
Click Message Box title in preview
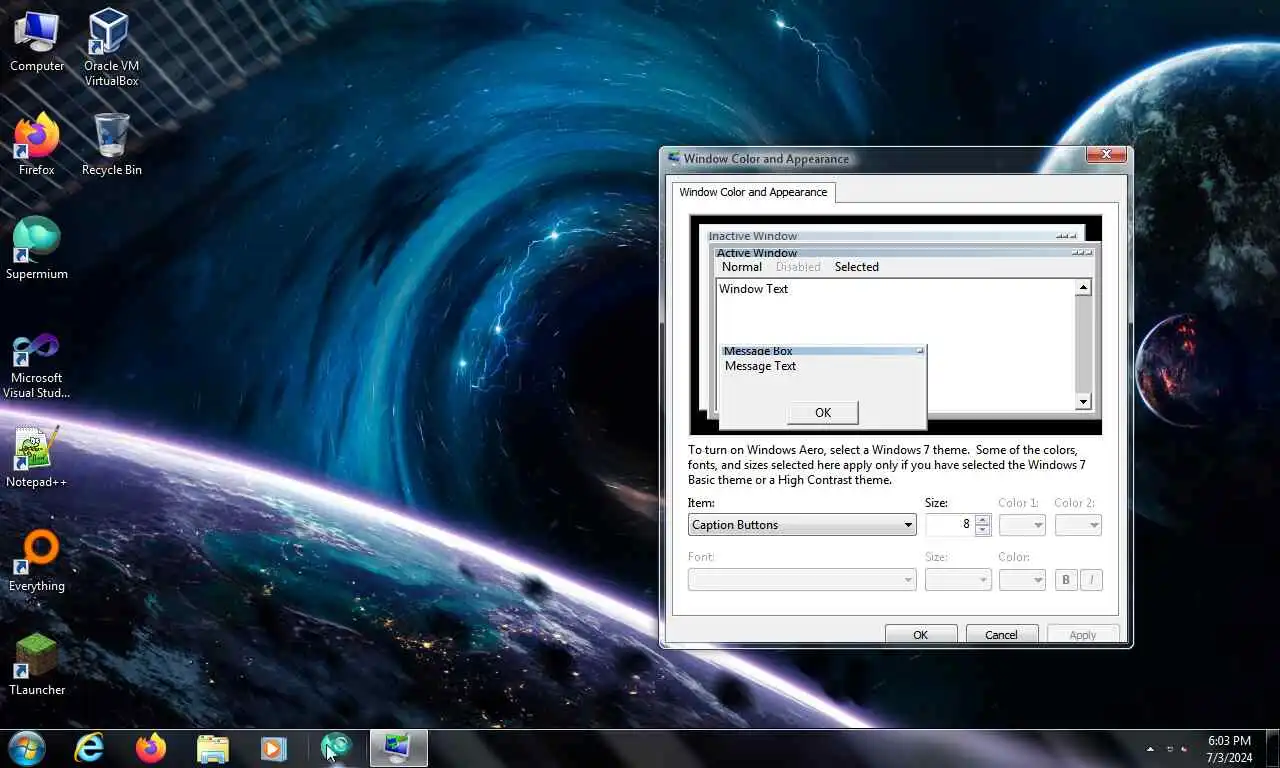(758, 351)
